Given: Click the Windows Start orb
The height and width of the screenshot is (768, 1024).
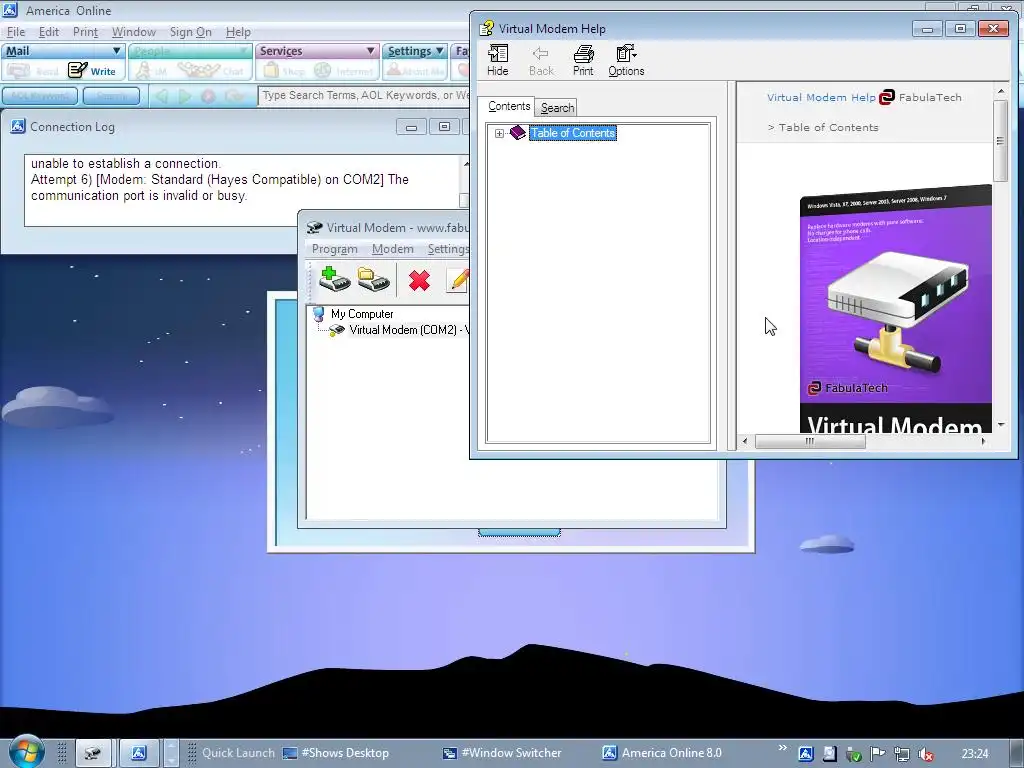Looking at the screenshot, I should [27, 752].
